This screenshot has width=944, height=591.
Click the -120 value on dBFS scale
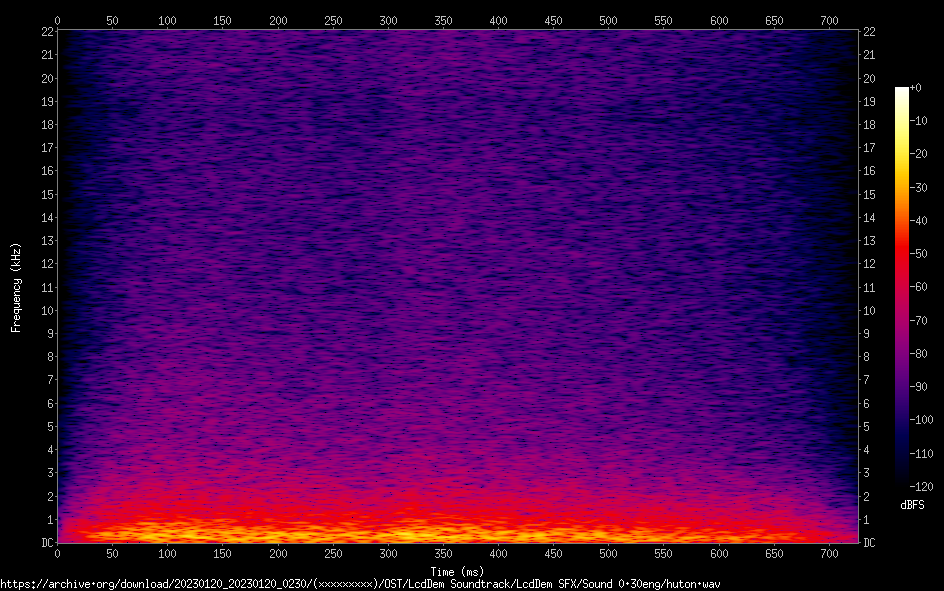coord(921,486)
